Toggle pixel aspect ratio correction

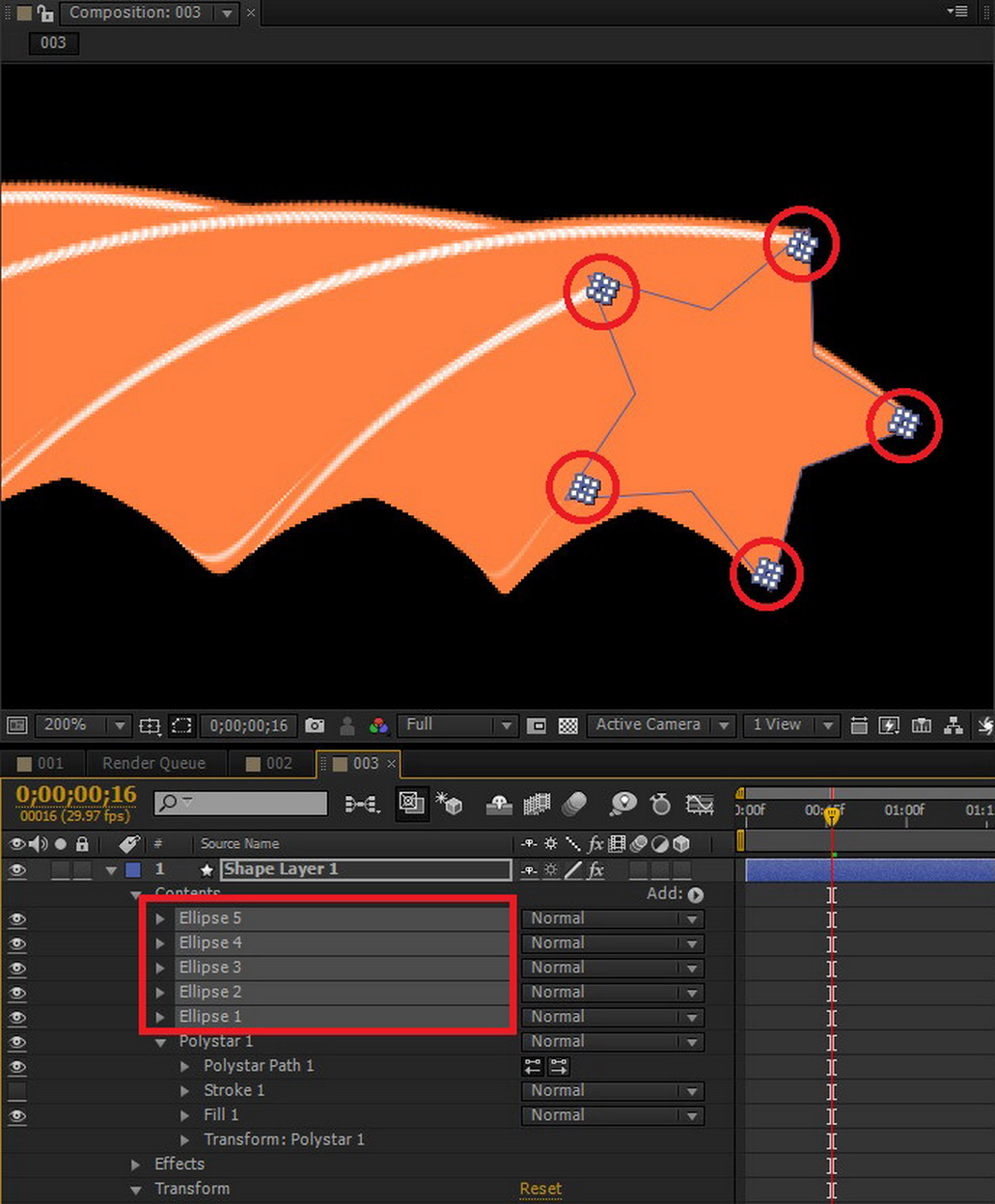[x=859, y=725]
